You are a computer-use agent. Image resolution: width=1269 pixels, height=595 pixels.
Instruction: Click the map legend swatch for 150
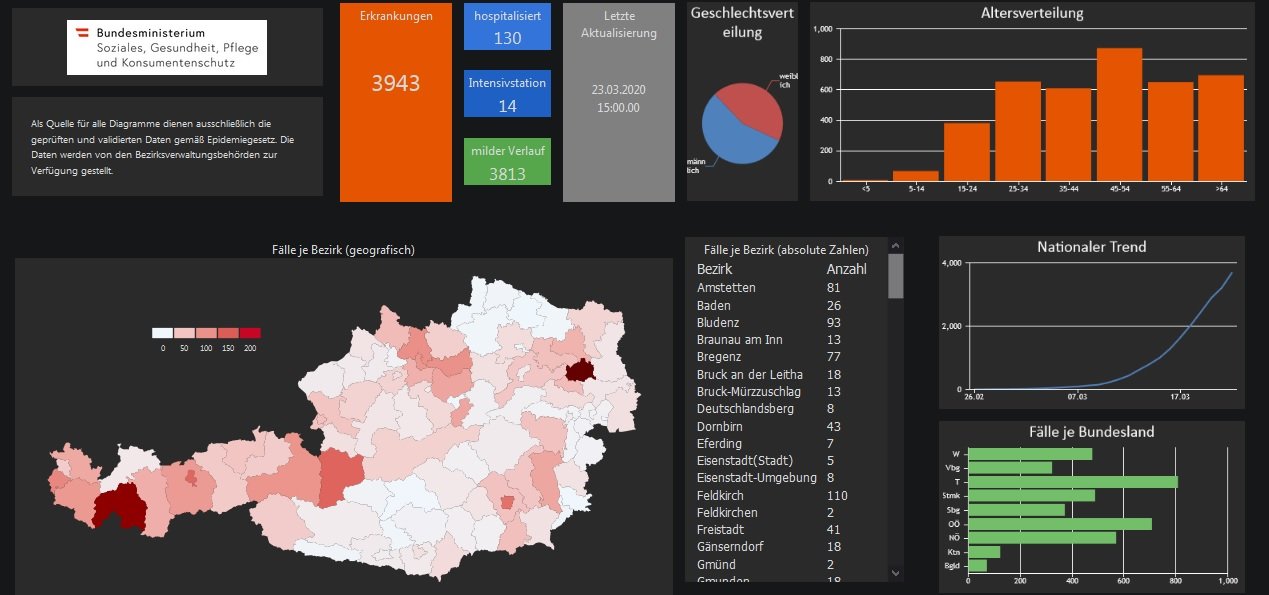coord(229,332)
